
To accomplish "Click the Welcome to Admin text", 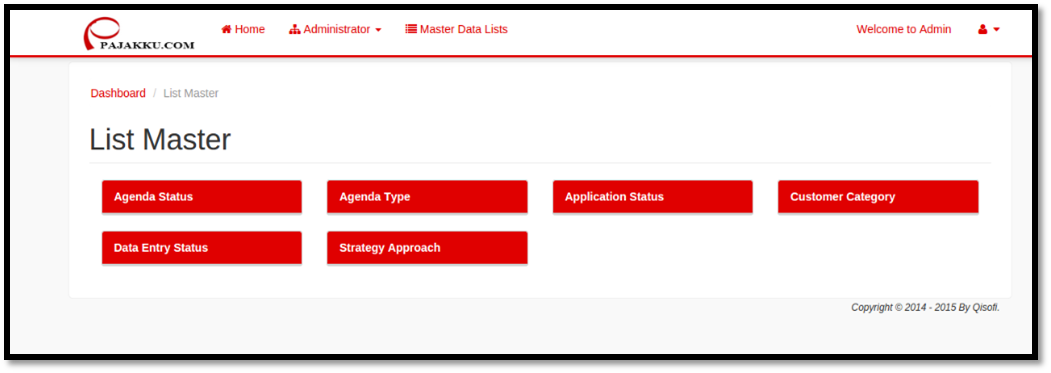I will [x=904, y=30].
